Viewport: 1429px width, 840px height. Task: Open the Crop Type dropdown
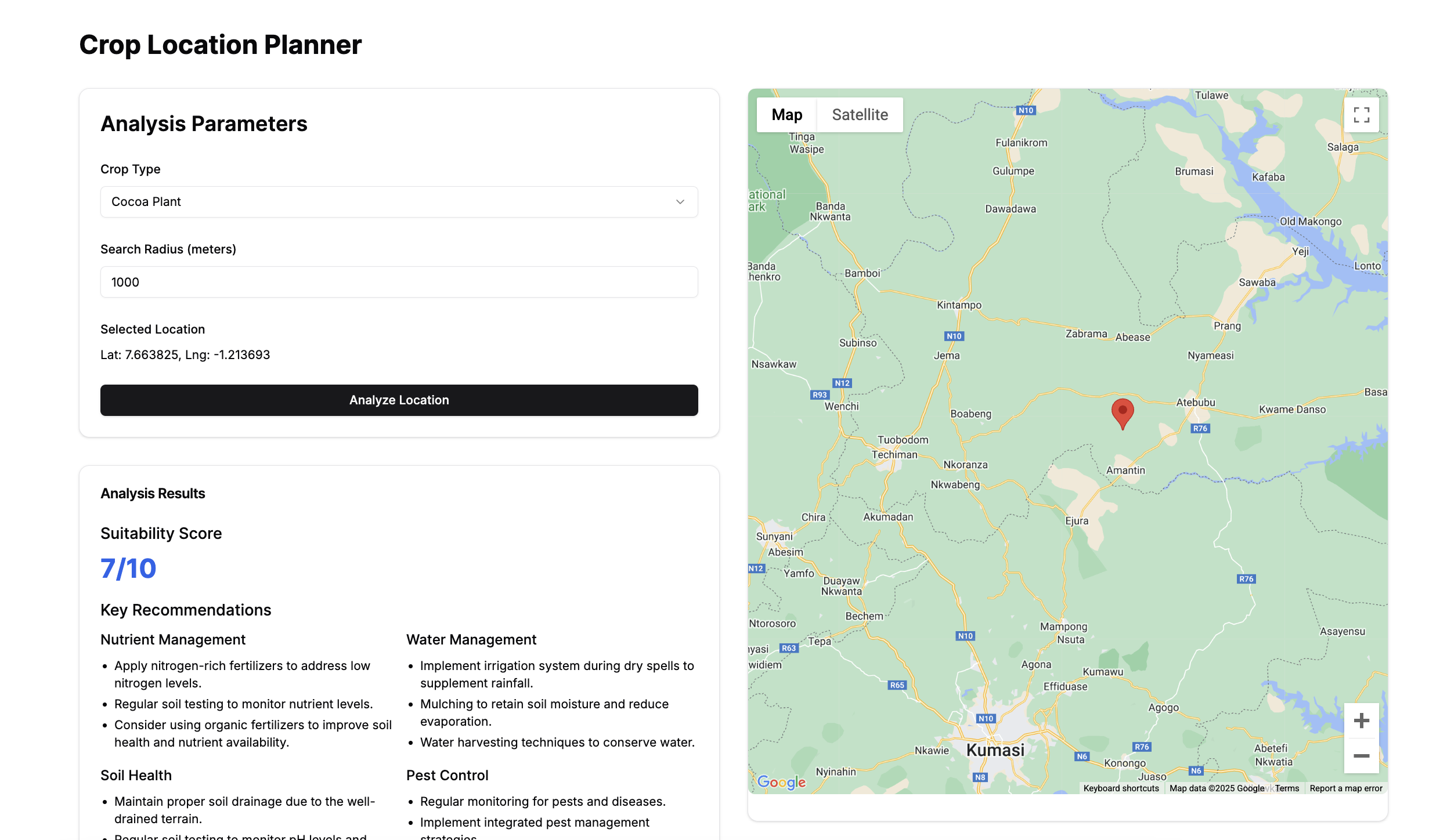pos(399,202)
